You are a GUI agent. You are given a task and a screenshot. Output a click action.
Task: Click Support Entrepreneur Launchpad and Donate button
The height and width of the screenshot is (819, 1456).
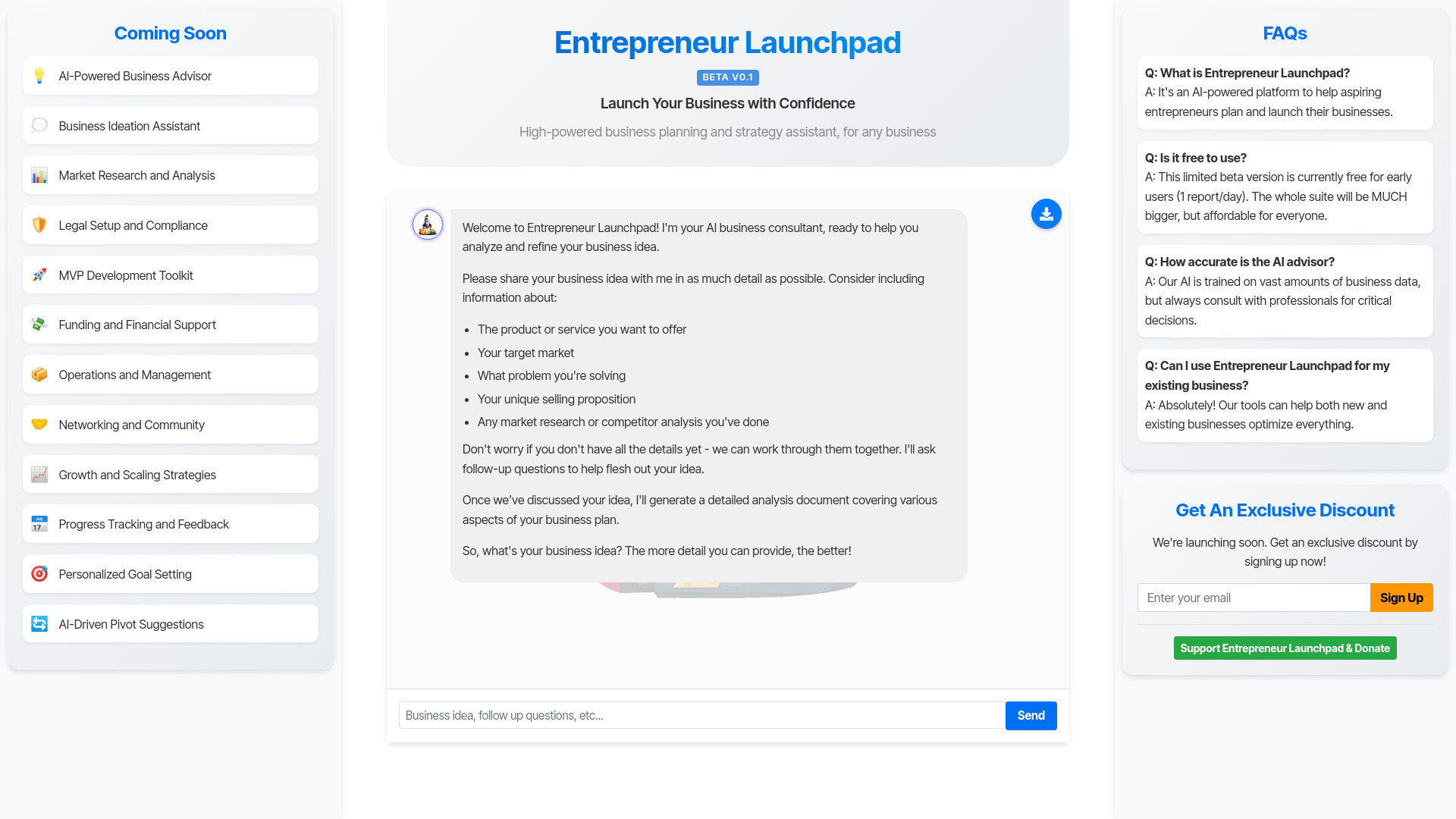tap(1285, 648)
